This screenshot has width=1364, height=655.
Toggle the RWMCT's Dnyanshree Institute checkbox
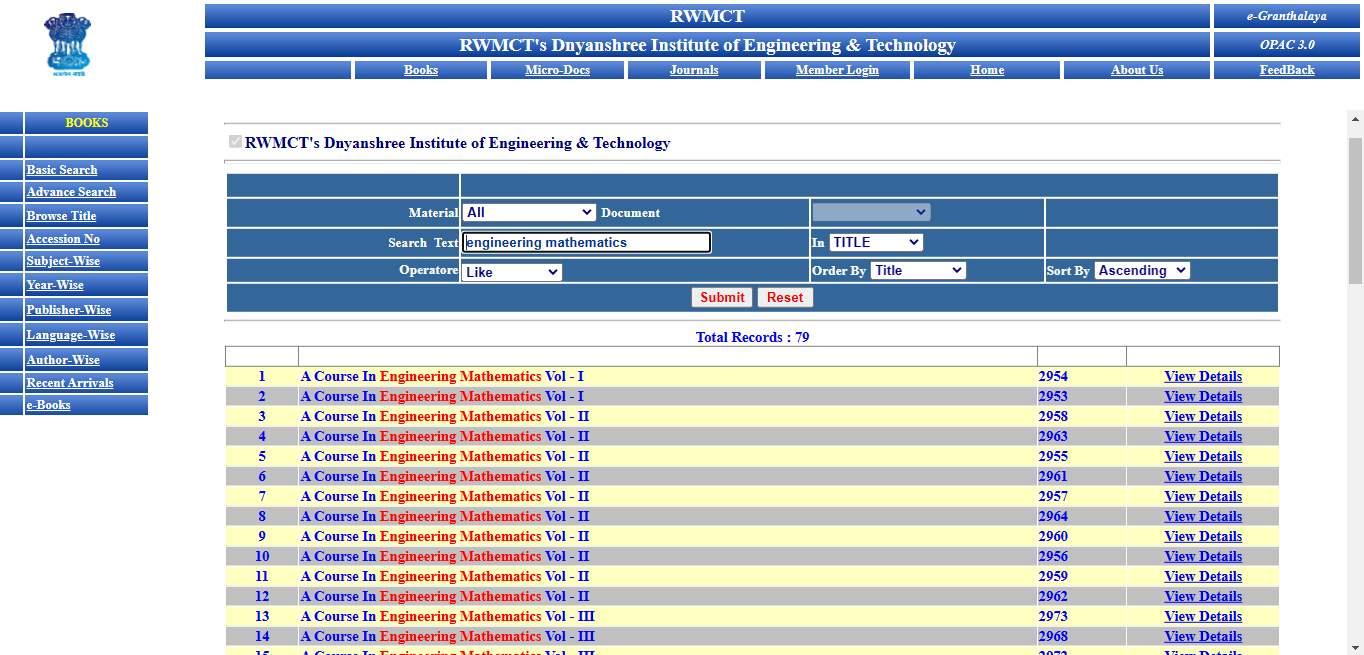click(235, 142)
